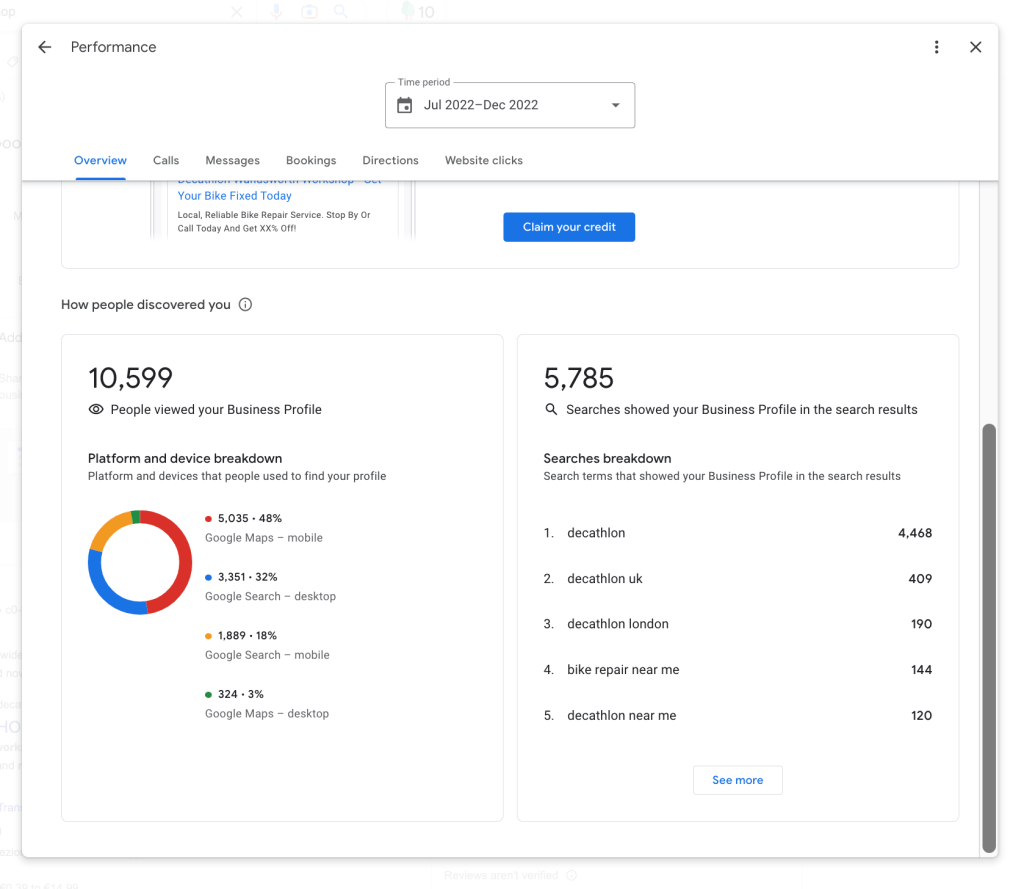Image resolution: width=1024 pixels, height=889 pixels.
Task: Click the 'Searches breakdown' heading
Action: click(607, 459)
